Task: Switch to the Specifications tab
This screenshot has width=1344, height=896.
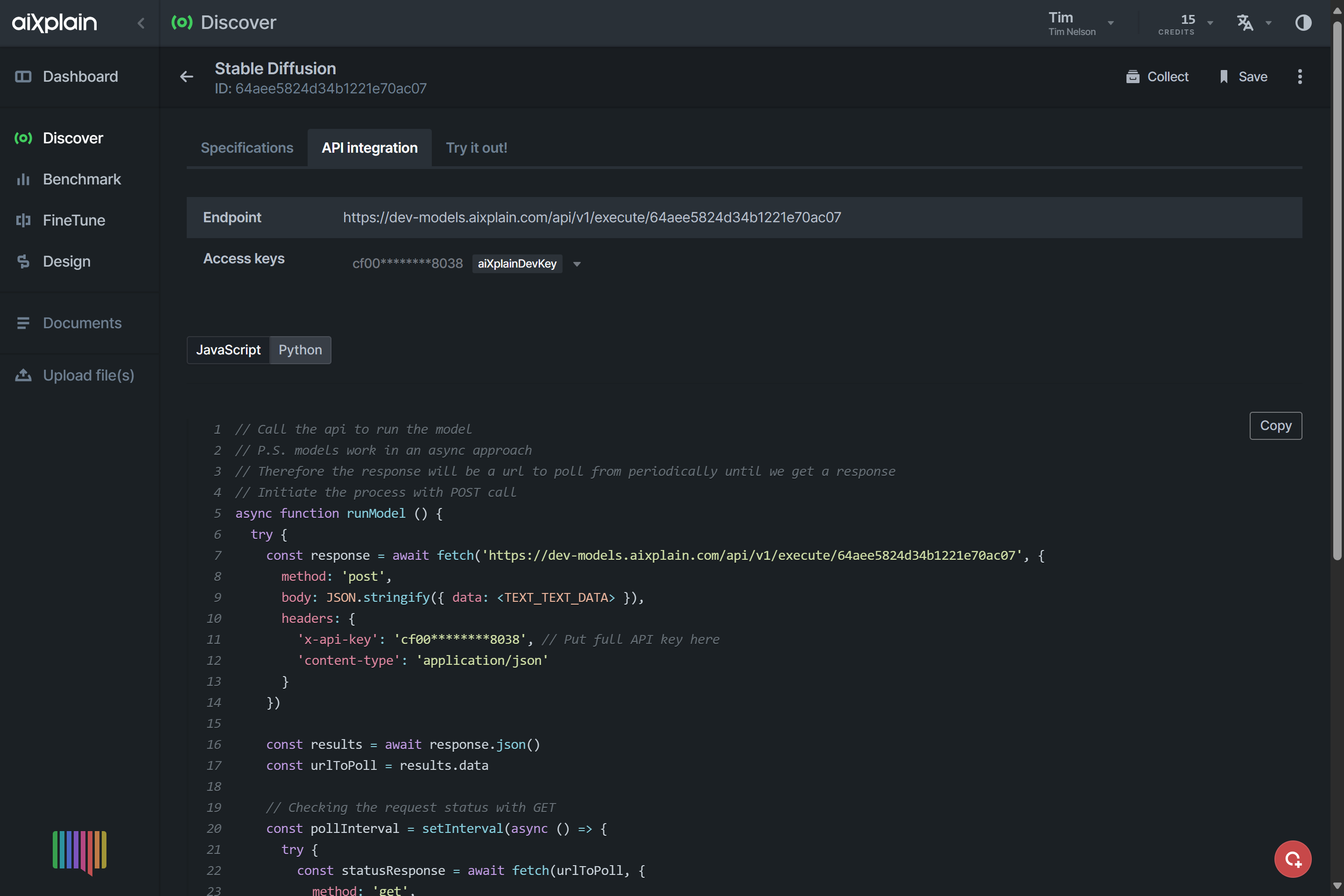Action: (x=247, y=148)
